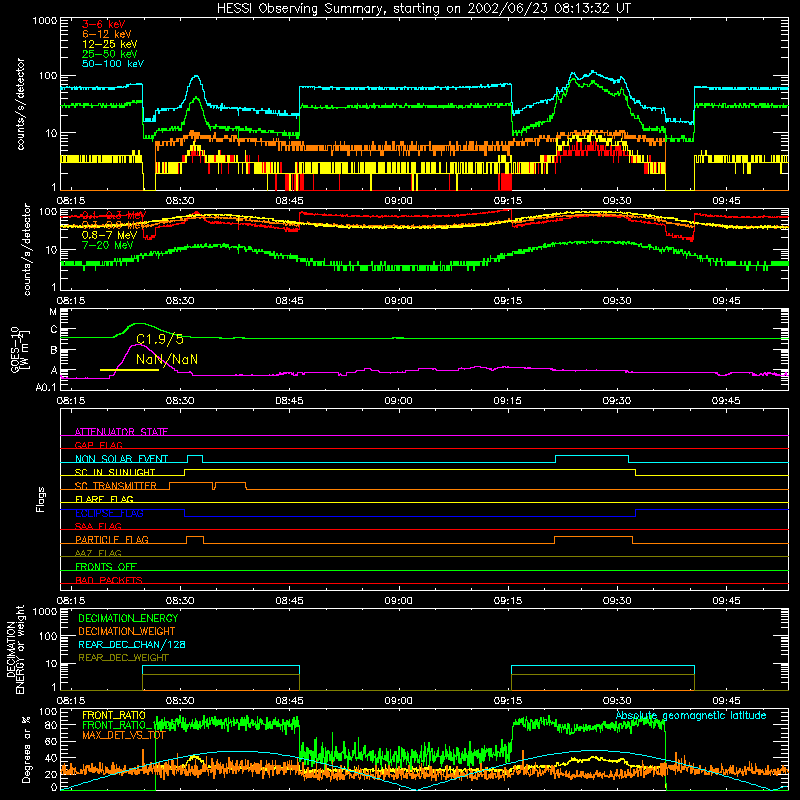
Task: Click the REAR_DEC_WEIGHT legend label
Action: (x=123, y=658)
